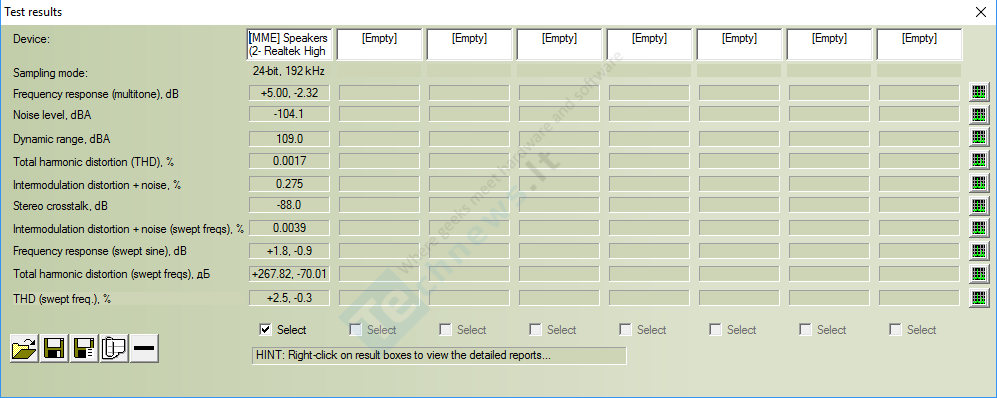Click the first [Empty] device slot

click(379, 44)
